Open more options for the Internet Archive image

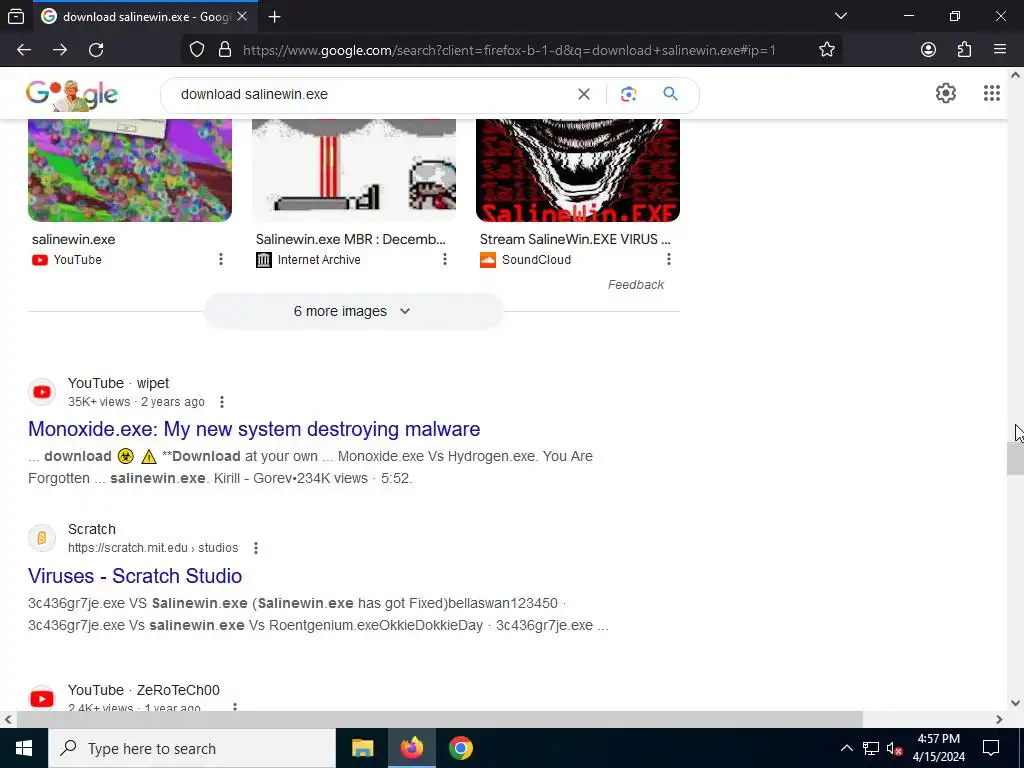pyautogui.click(x=445, y=259)
